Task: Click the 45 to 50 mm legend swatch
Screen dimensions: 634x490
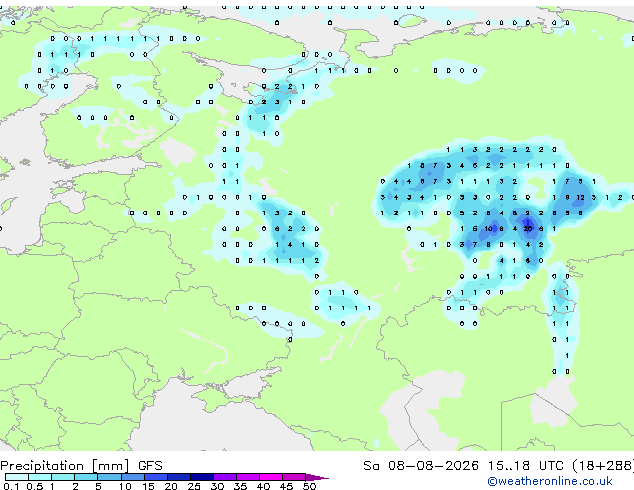Action: coord(294,477)
